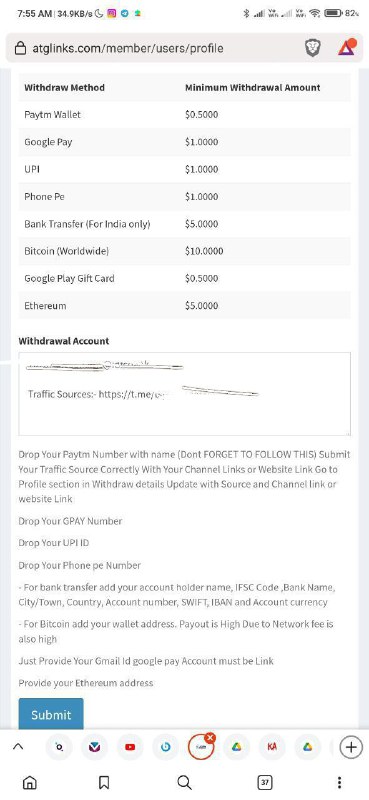Switch to the YouTube tab icon
The width and height of the screenshot is (369, 800).
pos(130,747)
